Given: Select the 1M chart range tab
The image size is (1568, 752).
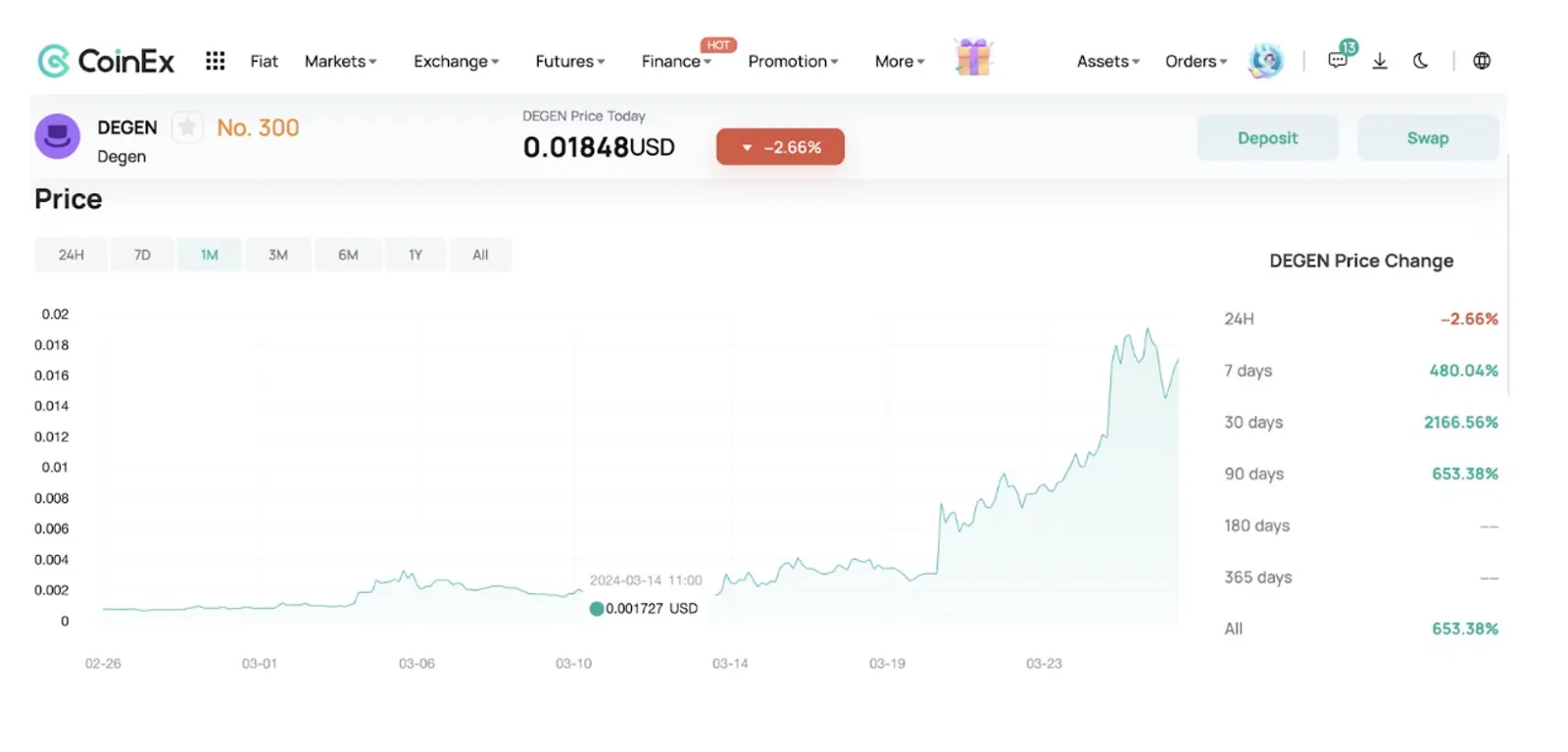Looking at the screenshot, I should click(209, 255).
